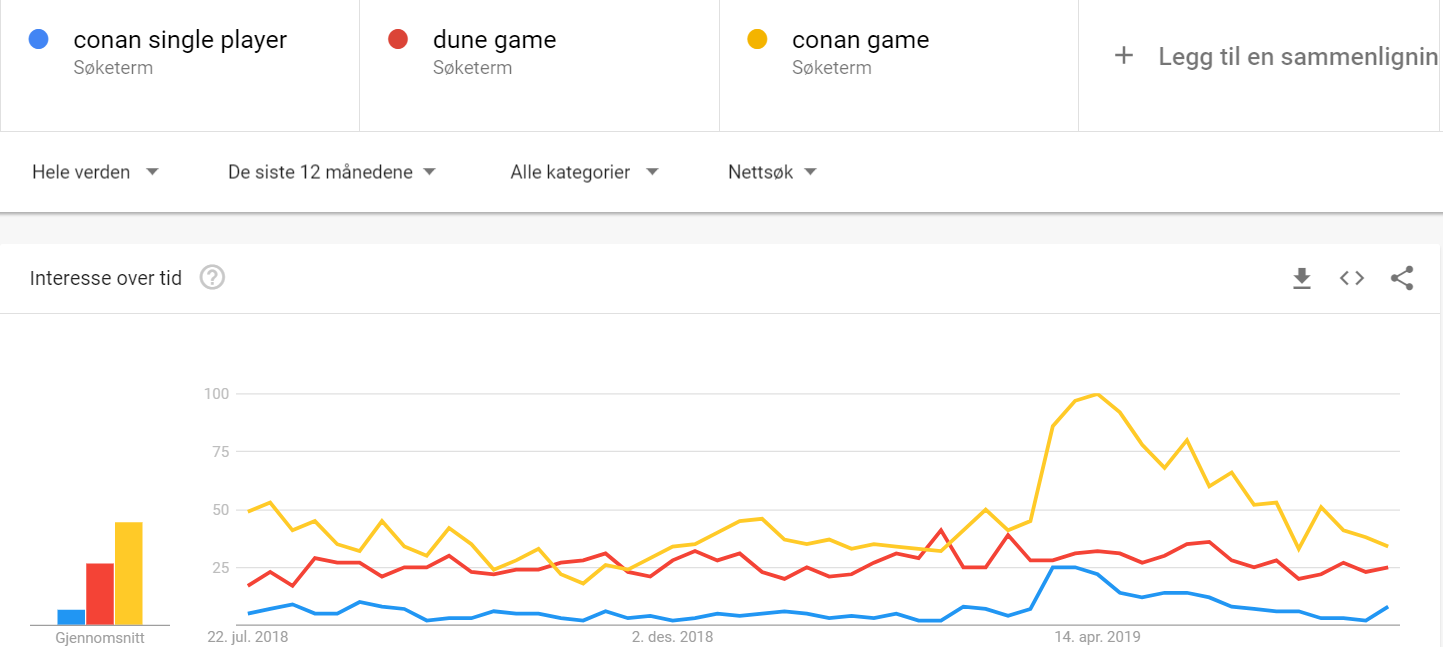The height and width of the screenshot is (647, 1443).
Task: Click the yellow Gjennomsnitt average bar
Action: click(x=129, y=573)
